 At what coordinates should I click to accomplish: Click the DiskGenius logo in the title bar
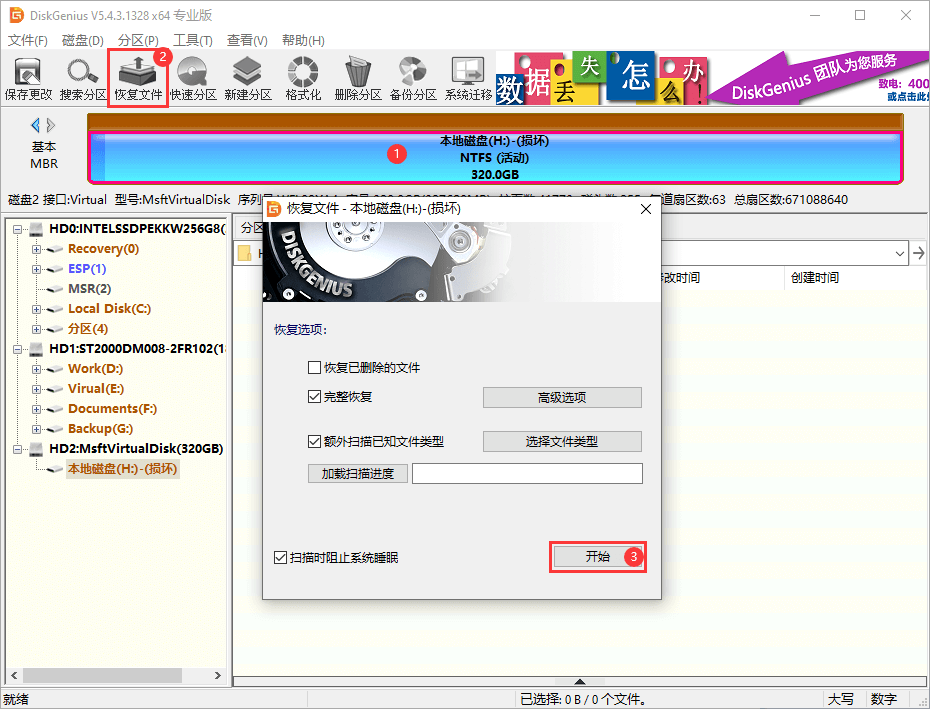tap(16, 15)
